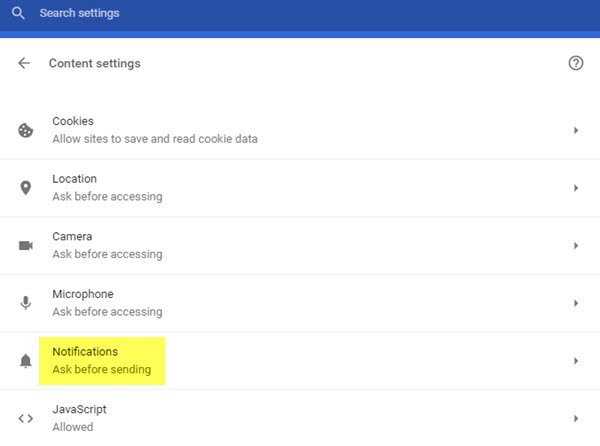Screen dimensions: 600x446
Task: Click the Cookies cookie icon
Action: pos(26,130)
